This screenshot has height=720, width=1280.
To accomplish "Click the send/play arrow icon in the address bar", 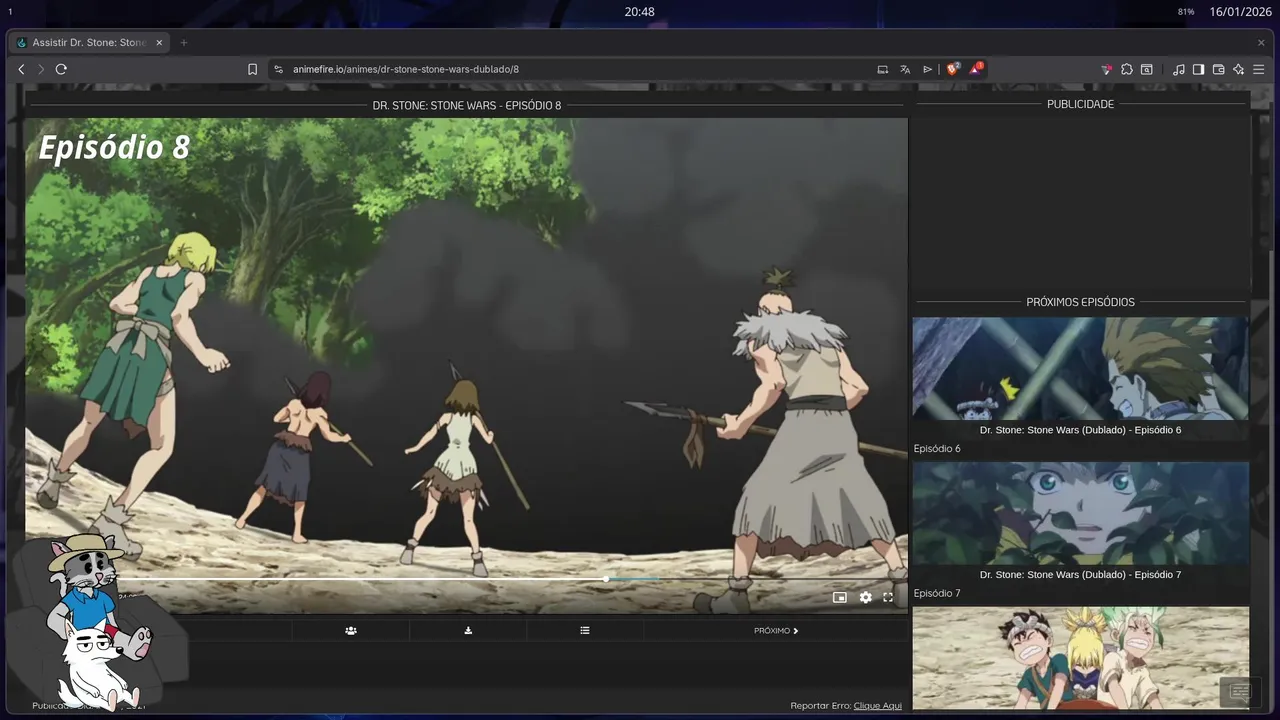I will pyautogui.click(x=928, y=69).
